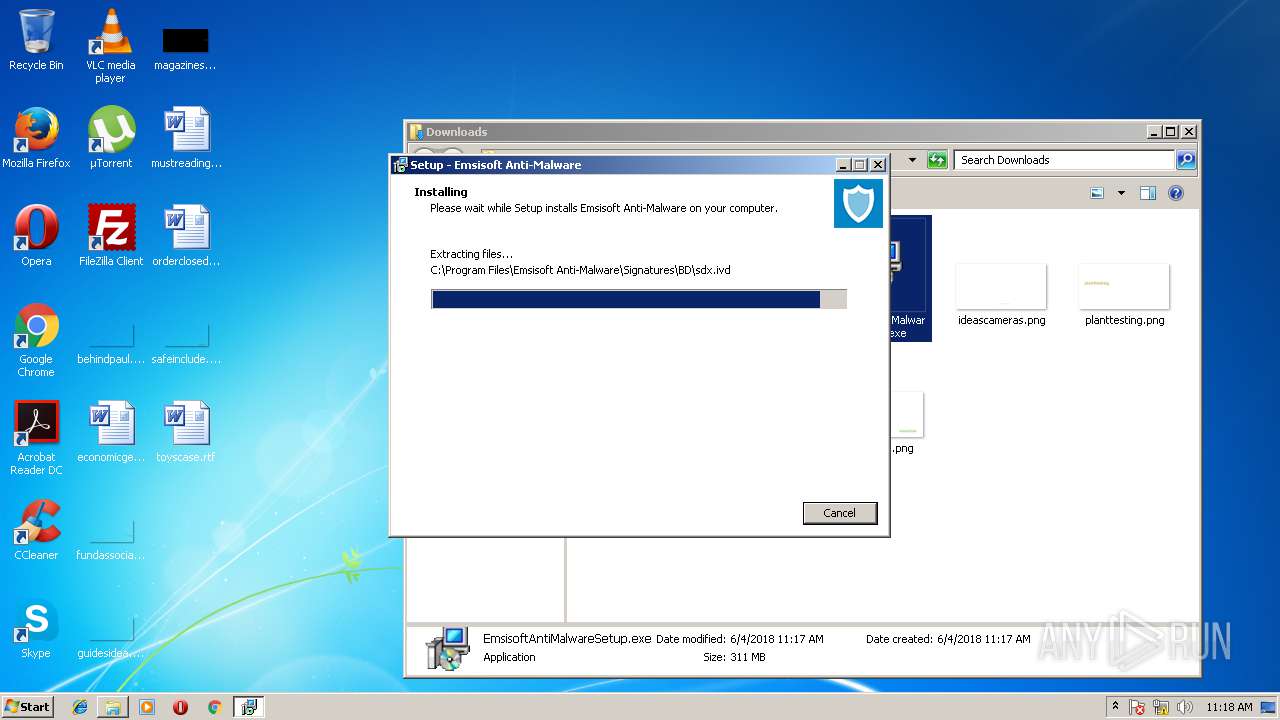Click the green refresh button in Downloads window

pyautogui.click(x=937, y=160)
